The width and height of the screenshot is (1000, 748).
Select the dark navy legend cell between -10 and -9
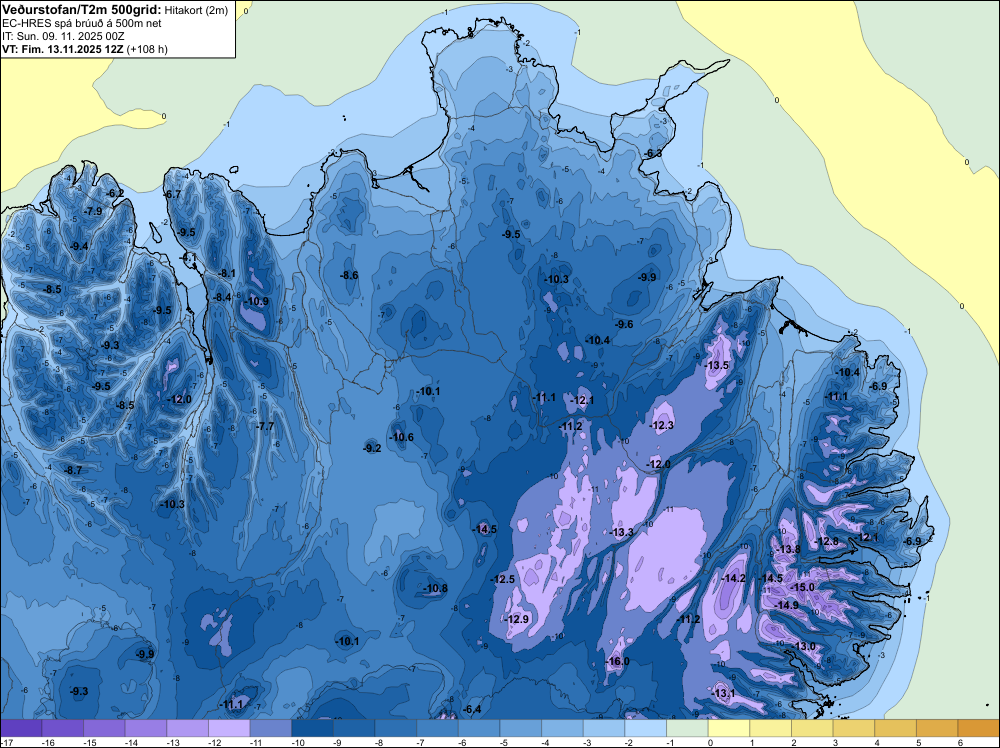(x=312, y=728)
